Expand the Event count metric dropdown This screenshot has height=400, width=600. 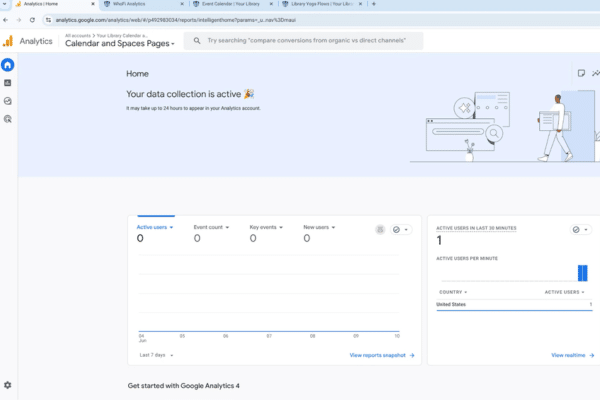pyautogui.click(x=211, y=227)
